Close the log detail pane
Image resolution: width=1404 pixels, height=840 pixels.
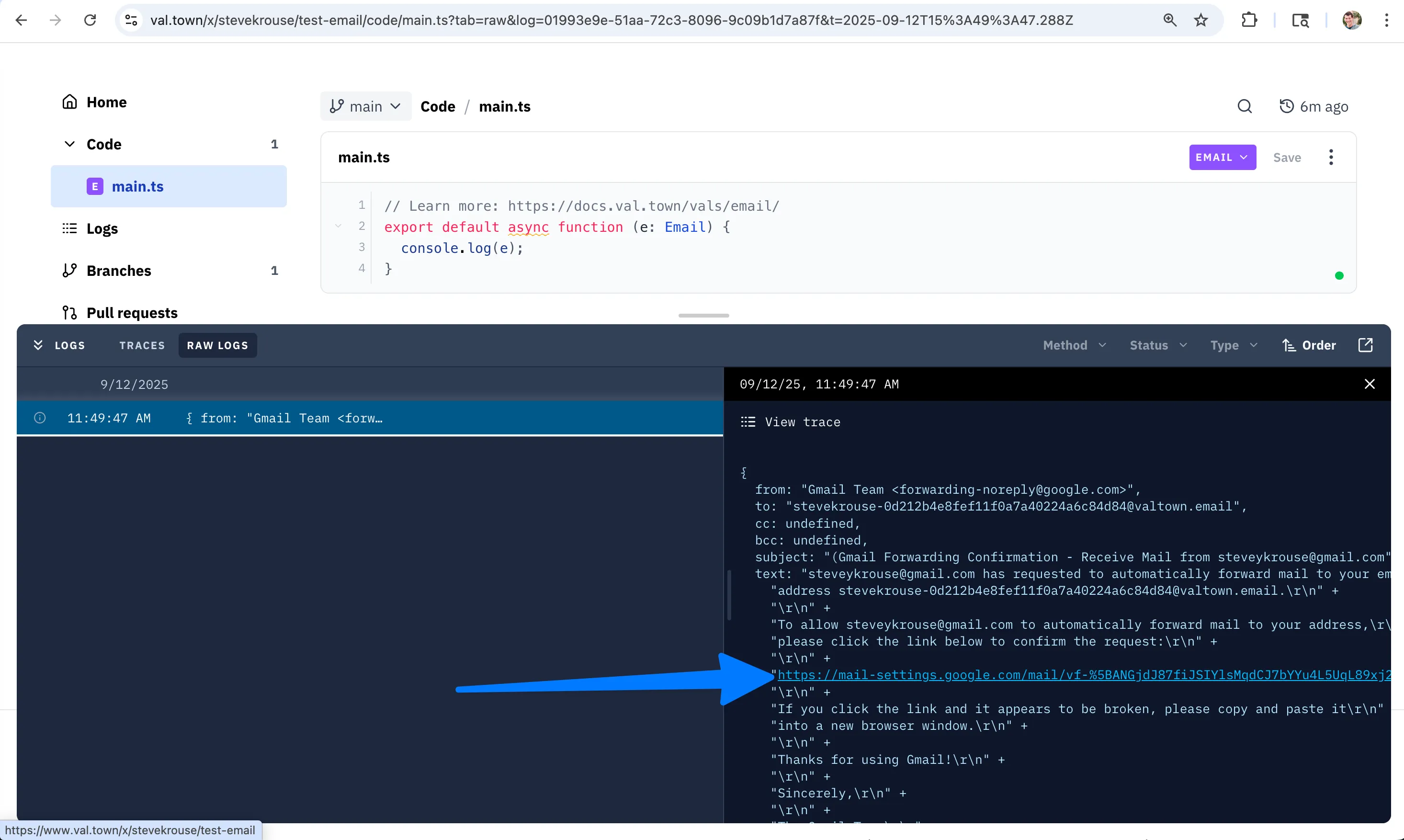[x=1369, y=385]
